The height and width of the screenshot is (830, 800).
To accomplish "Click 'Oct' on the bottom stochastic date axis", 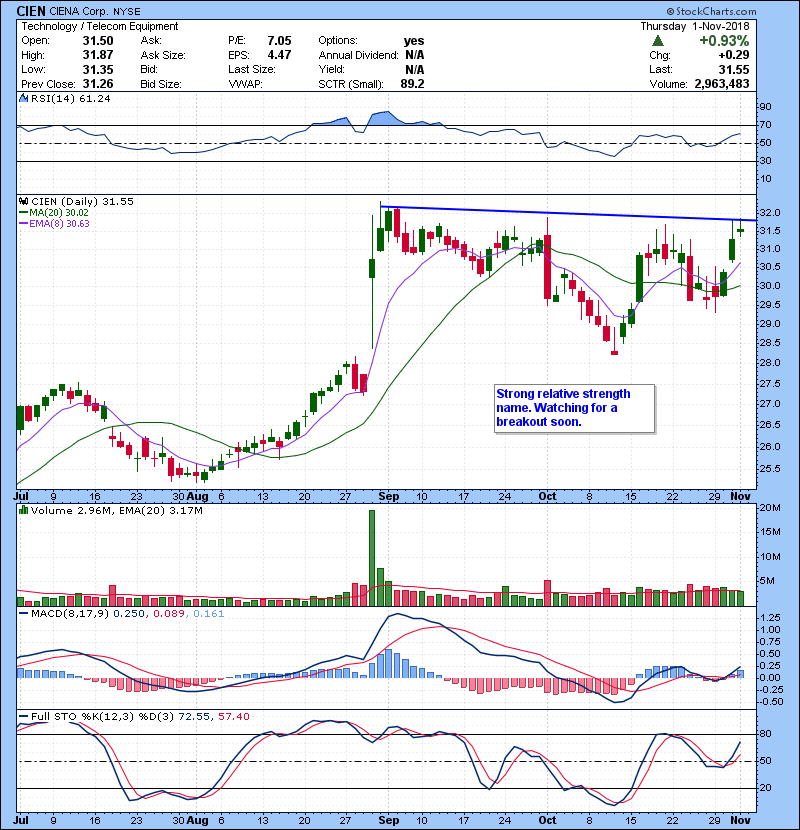I will (547, 820).
